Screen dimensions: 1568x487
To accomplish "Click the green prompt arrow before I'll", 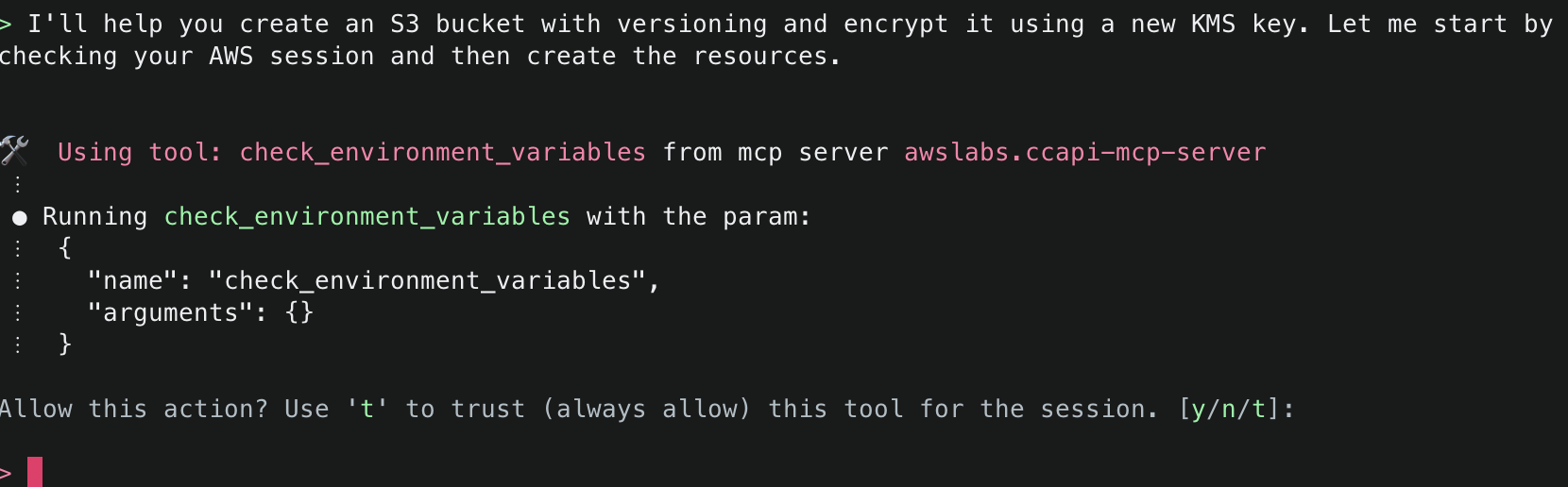I will click(5, 25).
